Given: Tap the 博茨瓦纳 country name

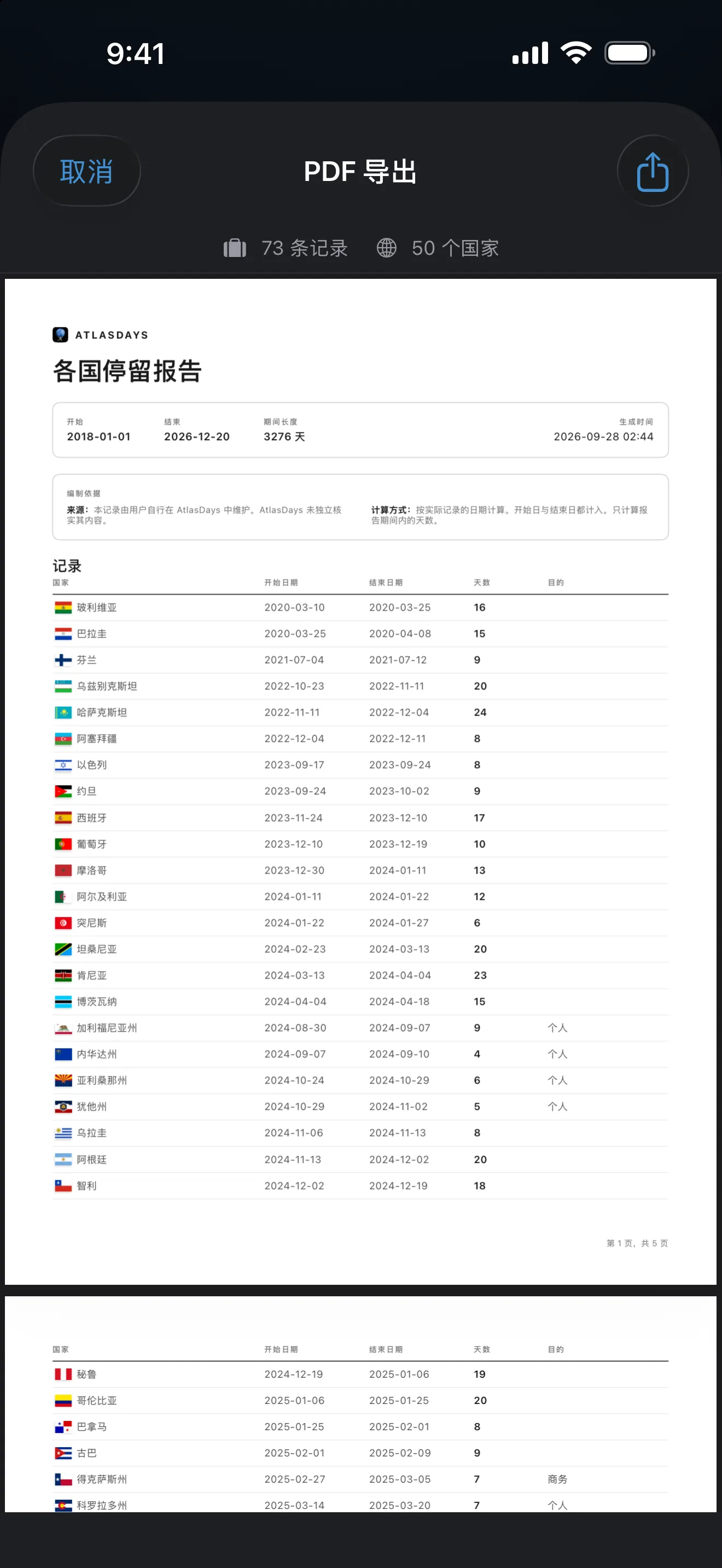Looking at the screenshot, I should coord(97,1002).
